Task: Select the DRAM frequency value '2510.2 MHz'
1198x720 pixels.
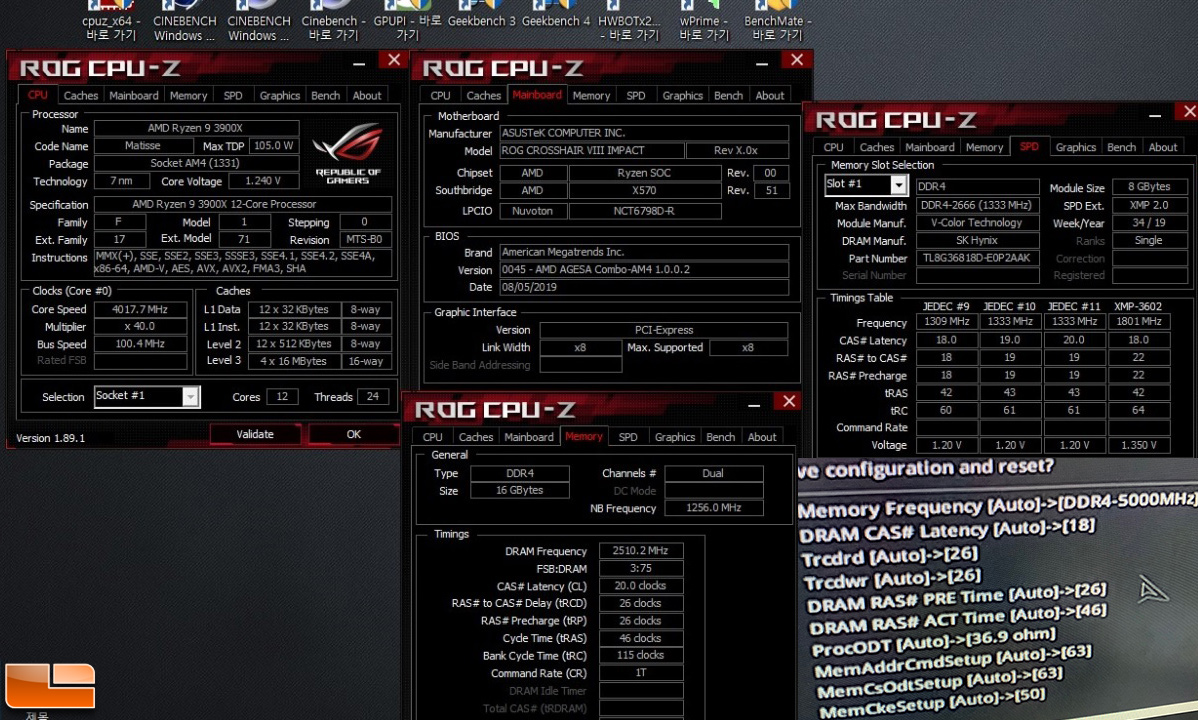Action: click(x=641, y=550)
